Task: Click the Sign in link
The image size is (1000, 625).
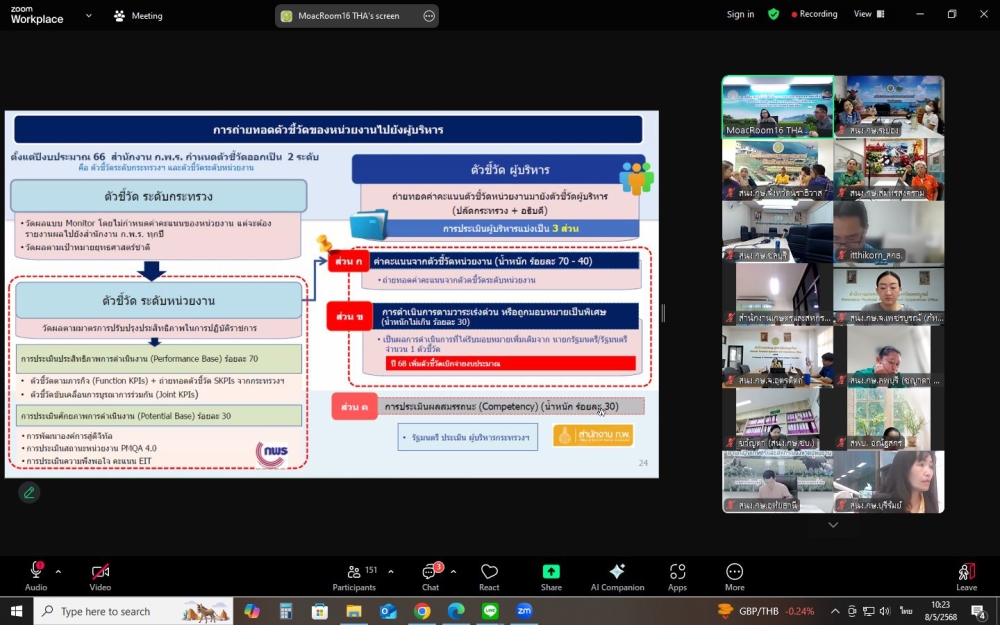Action: [x=740, y=15]
